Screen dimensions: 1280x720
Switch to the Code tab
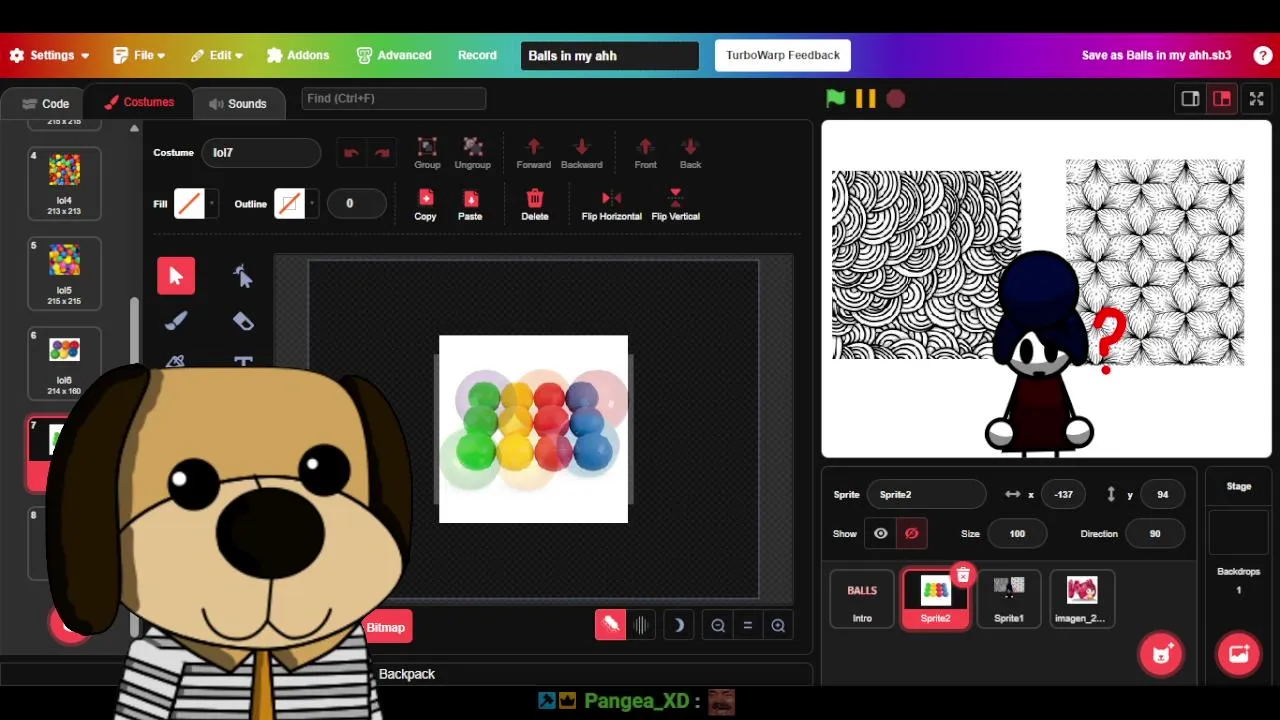(44, 103)
